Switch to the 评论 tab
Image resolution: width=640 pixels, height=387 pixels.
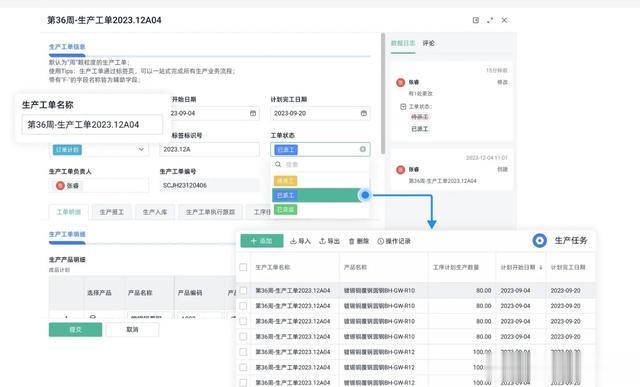429,43
